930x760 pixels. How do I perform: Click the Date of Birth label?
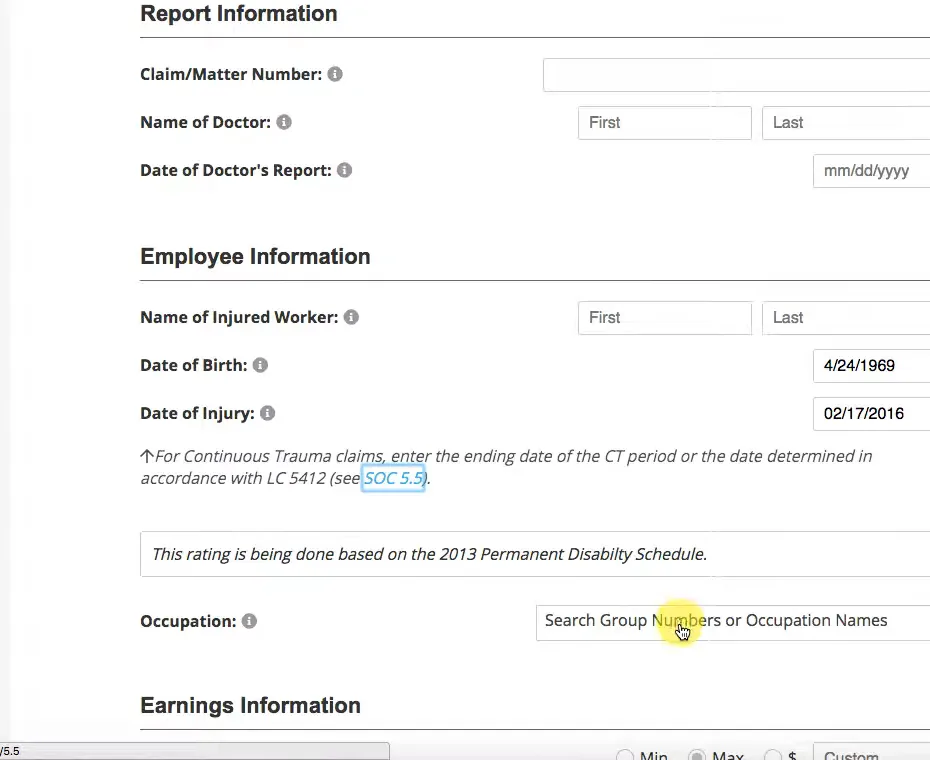(x=193, y=365)
